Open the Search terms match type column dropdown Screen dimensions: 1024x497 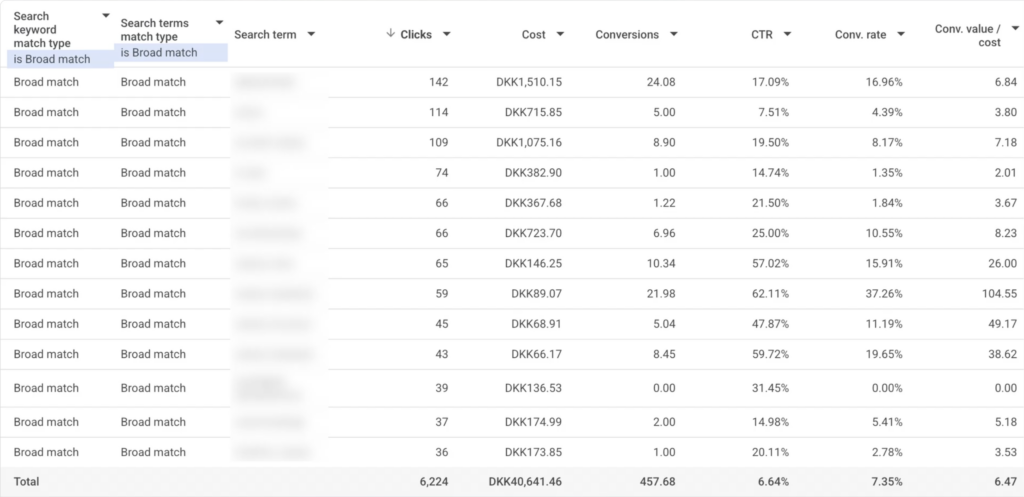click(220, 22)
